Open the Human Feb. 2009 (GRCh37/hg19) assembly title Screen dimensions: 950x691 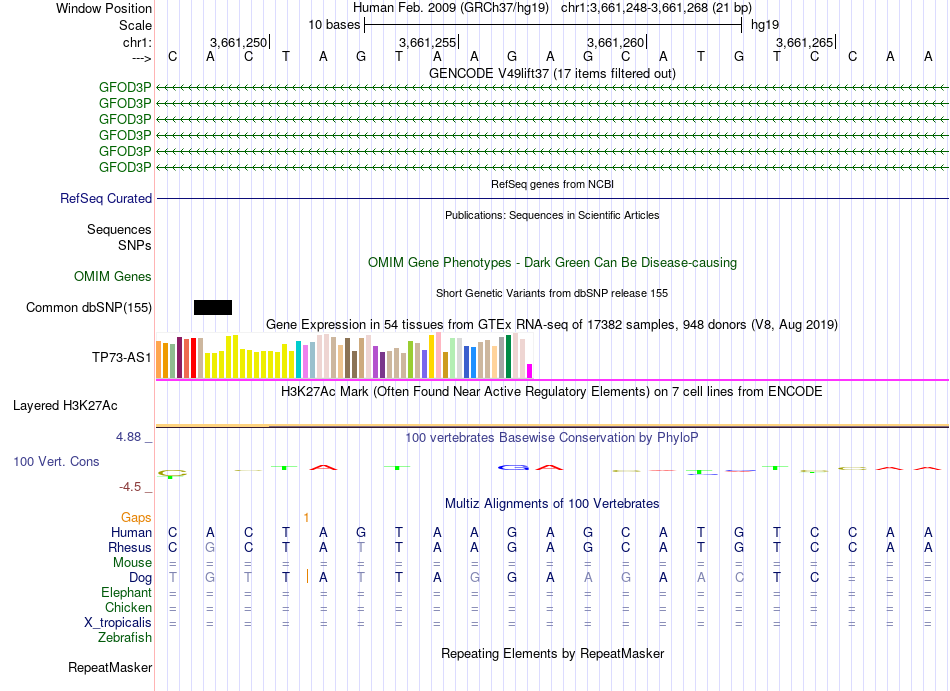[451, 8]
